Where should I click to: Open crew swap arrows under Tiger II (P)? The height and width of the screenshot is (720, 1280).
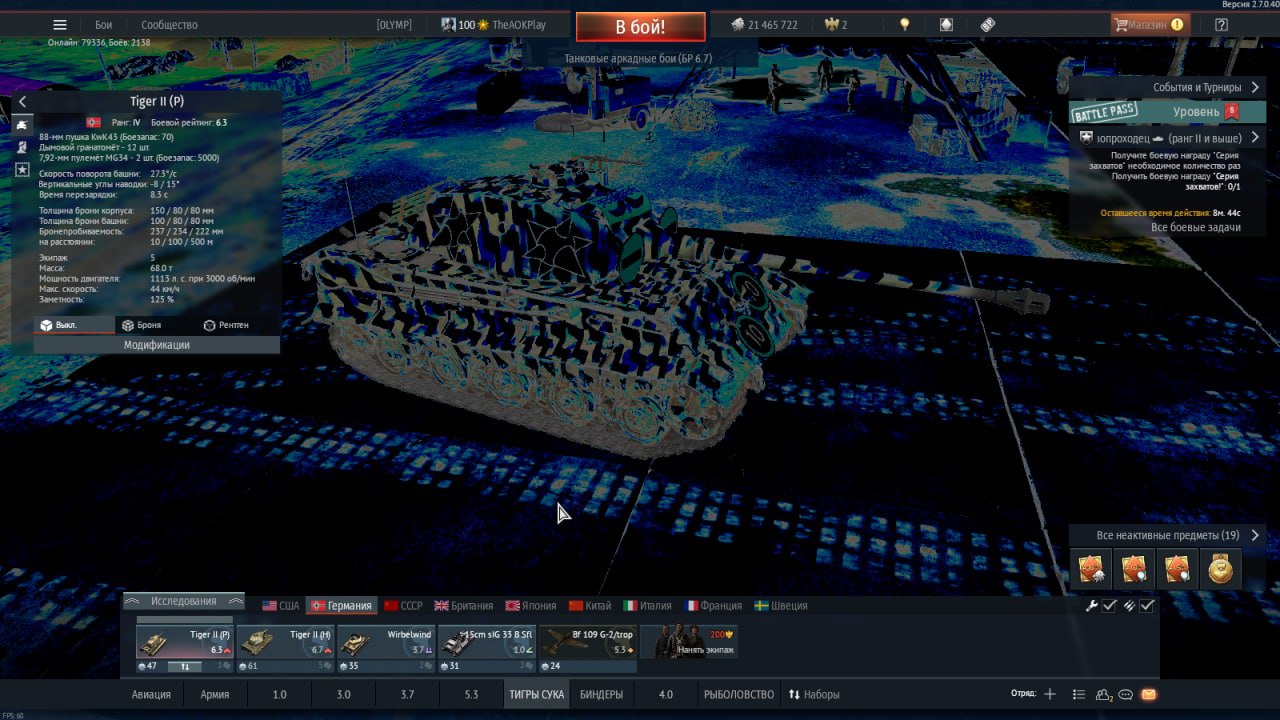[185, 666]
